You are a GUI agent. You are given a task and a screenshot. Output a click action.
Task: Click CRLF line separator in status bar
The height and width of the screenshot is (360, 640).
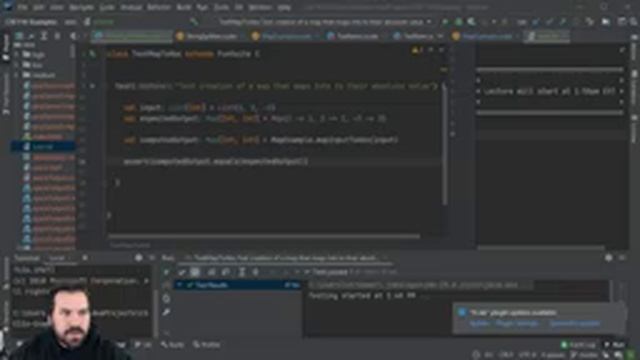point(505,355)
